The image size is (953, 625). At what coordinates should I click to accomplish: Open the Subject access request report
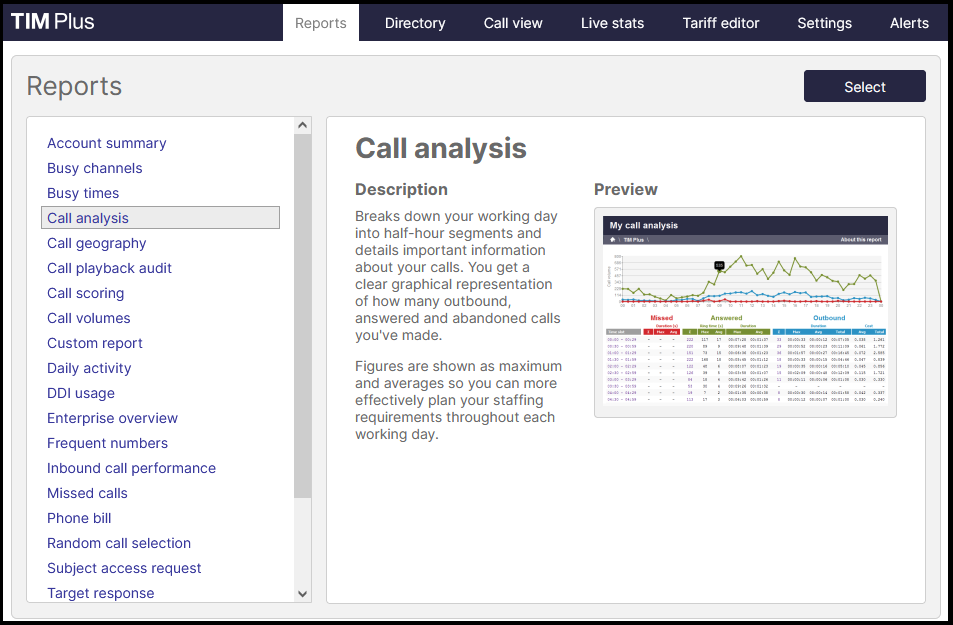tap(124, 568)
